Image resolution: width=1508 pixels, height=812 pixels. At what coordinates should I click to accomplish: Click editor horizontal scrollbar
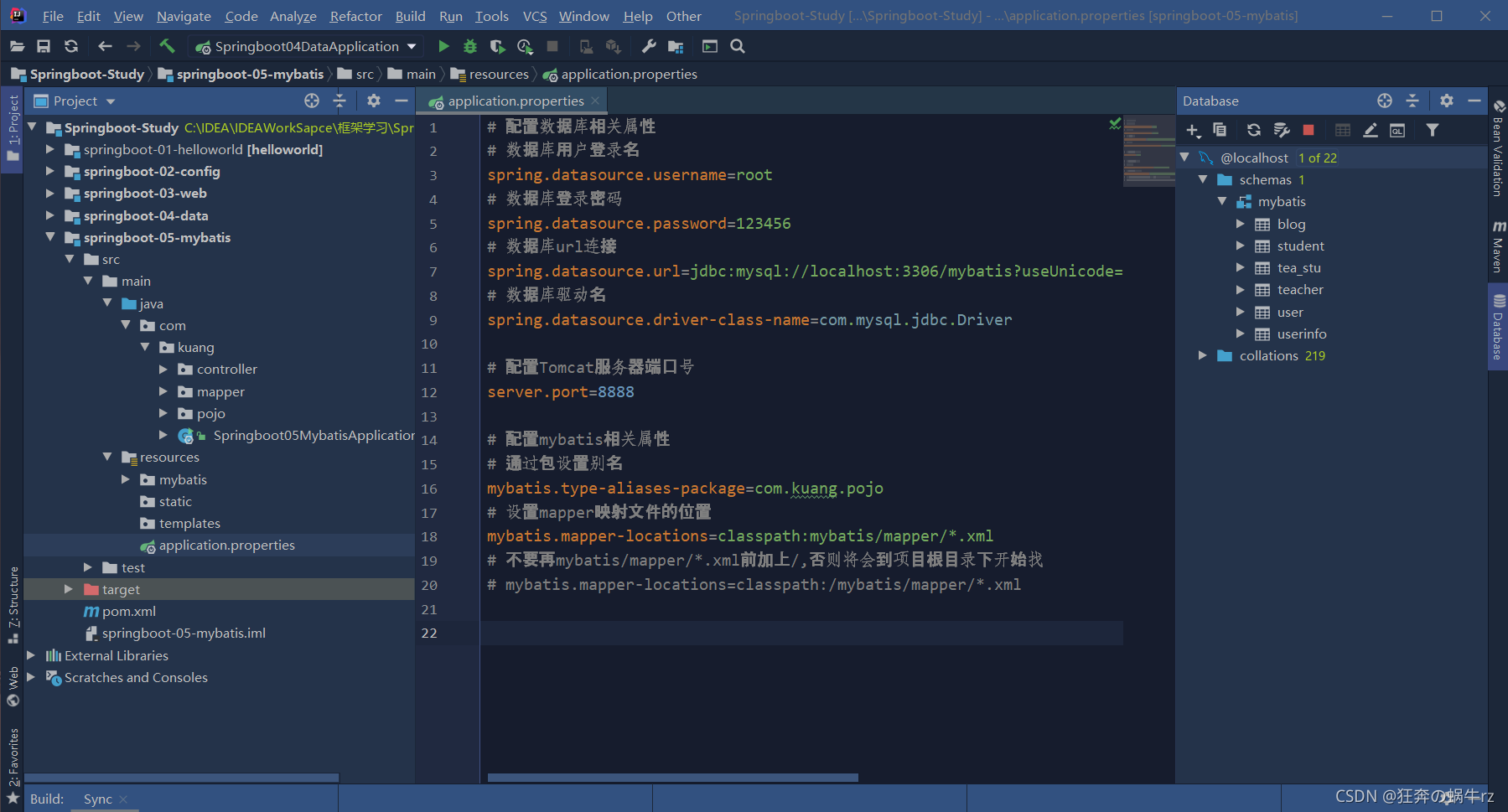(x=672, y=778)
